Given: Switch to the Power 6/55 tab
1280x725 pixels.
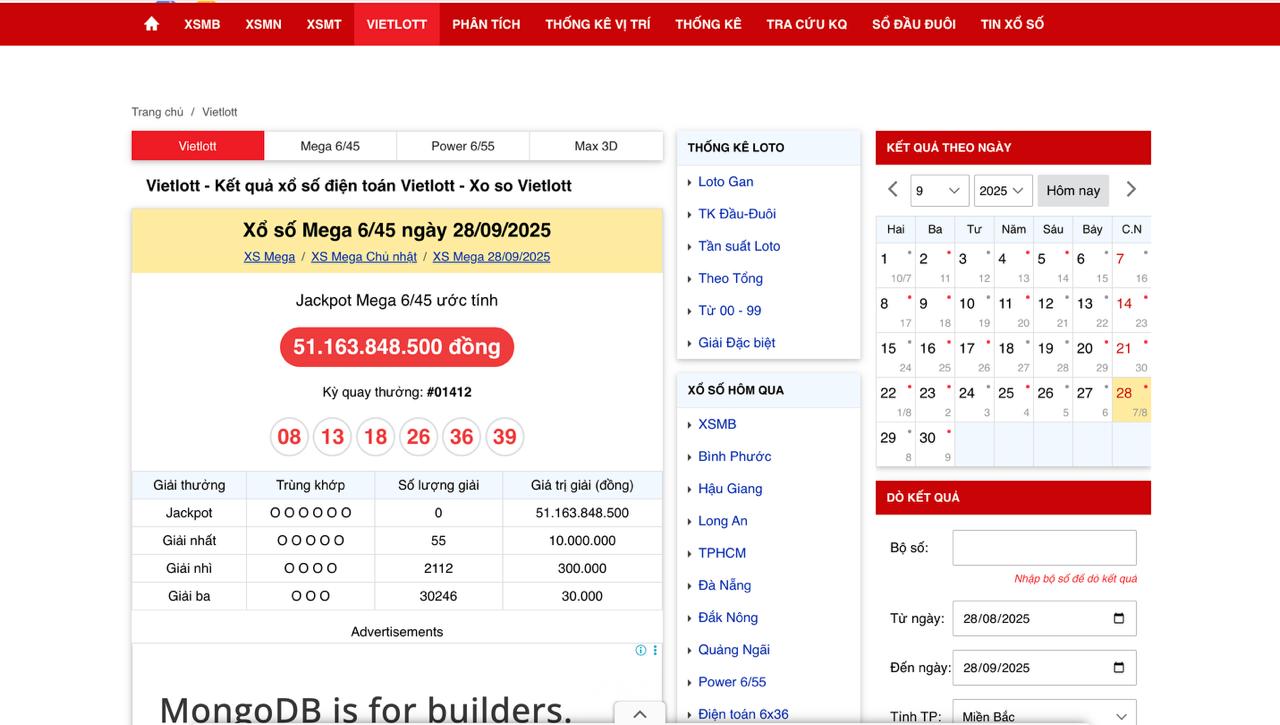Looking at the screenshot, I should (x=463, y=146).
